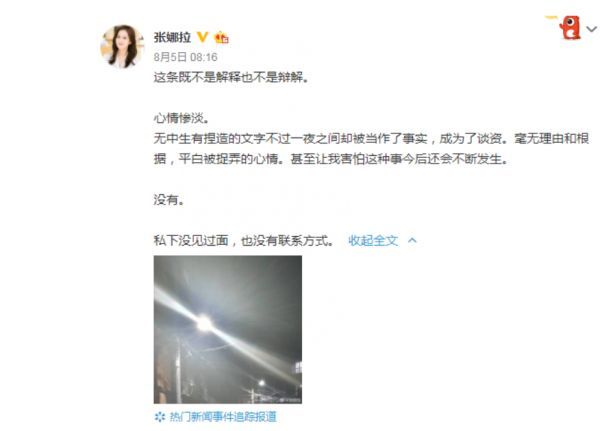600x431 pixels.
Task: Click the yellow V verified badge
Action: coord(202,37)
